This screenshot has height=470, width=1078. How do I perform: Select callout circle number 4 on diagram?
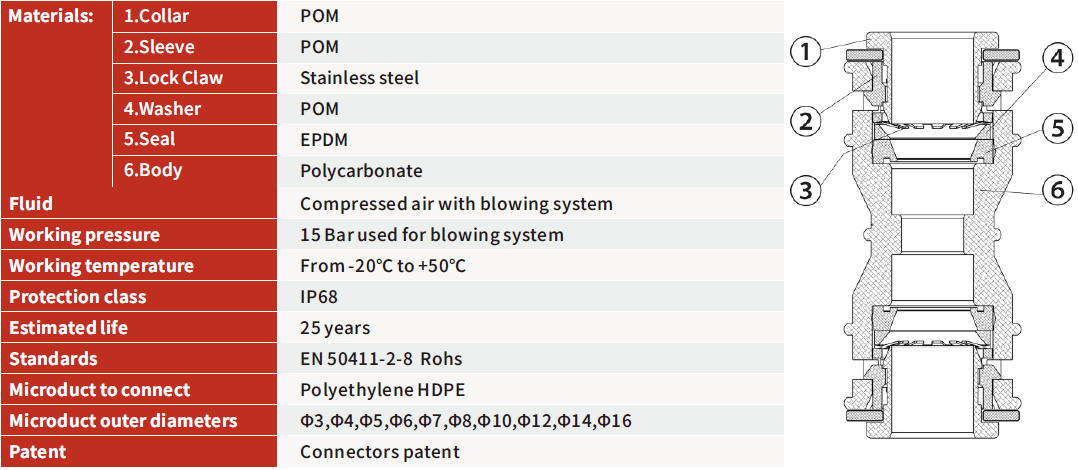(x=1056, y=59)
